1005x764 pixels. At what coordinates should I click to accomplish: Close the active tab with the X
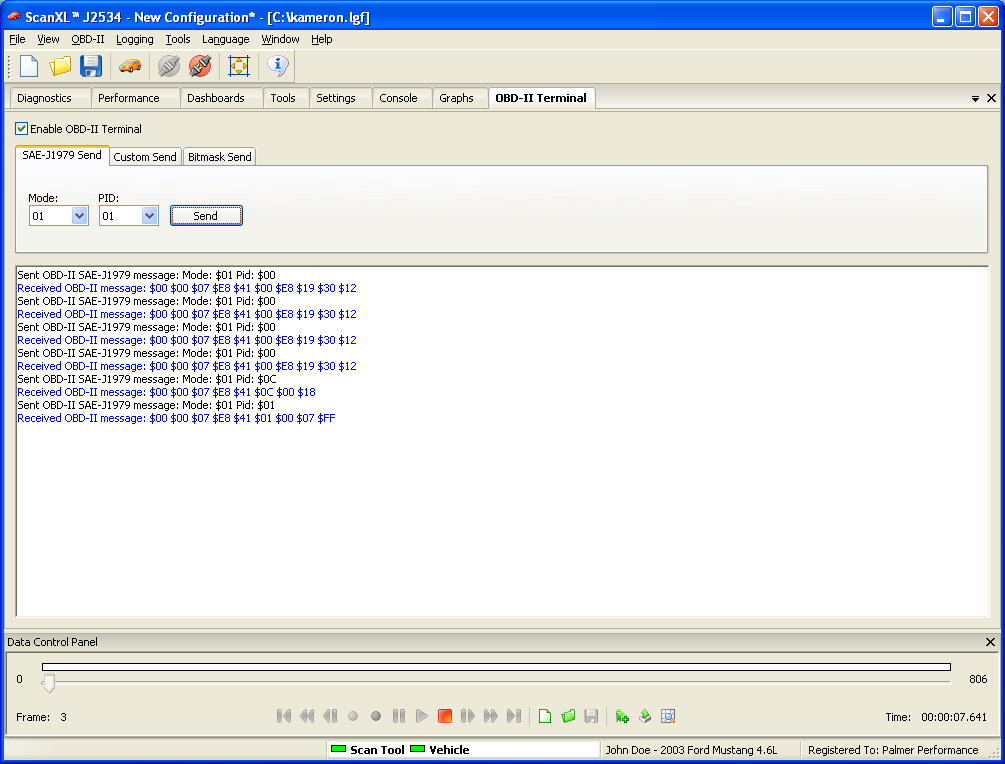(x=992, y=98)
